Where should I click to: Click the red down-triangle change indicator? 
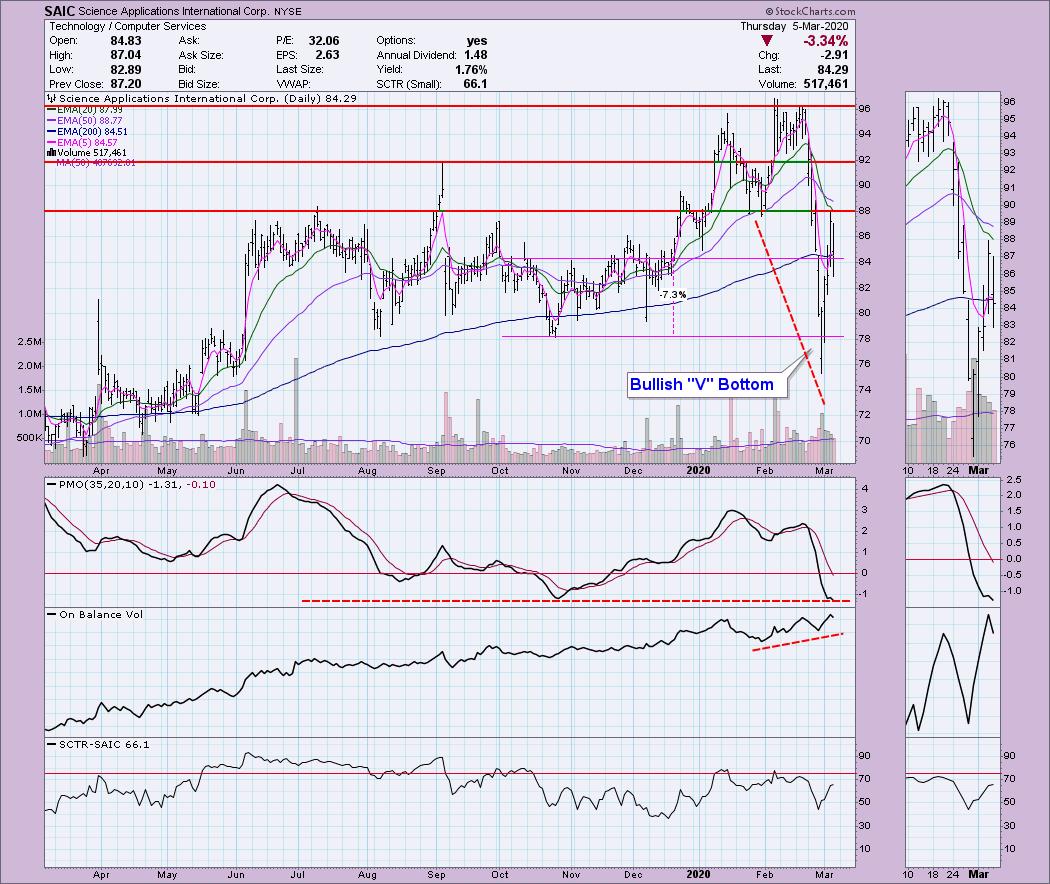[767, 41]
